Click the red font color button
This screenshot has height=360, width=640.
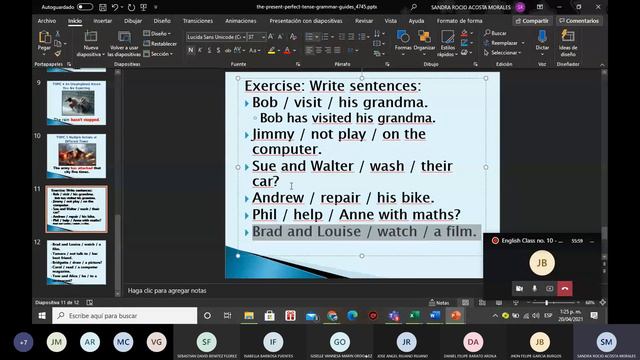[x=287, y=51]
